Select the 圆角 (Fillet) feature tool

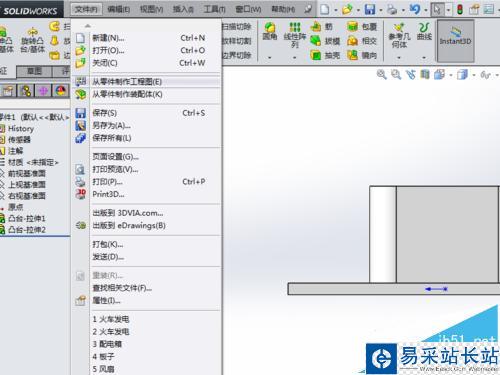tap(270, 32)
